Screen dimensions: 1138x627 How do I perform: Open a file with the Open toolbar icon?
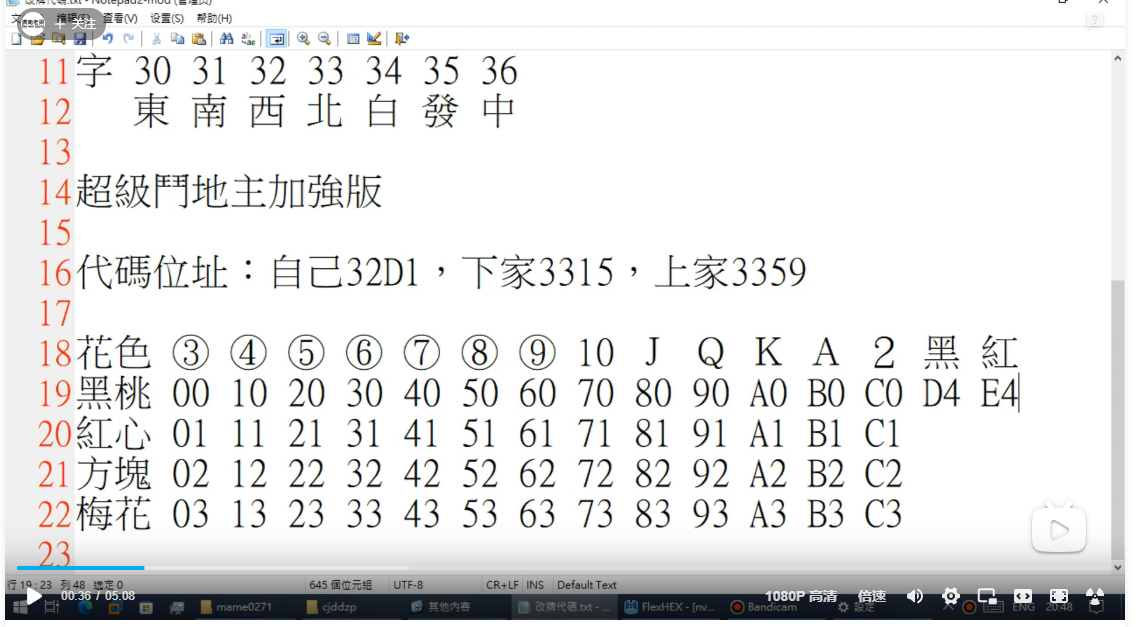[35, 37]
